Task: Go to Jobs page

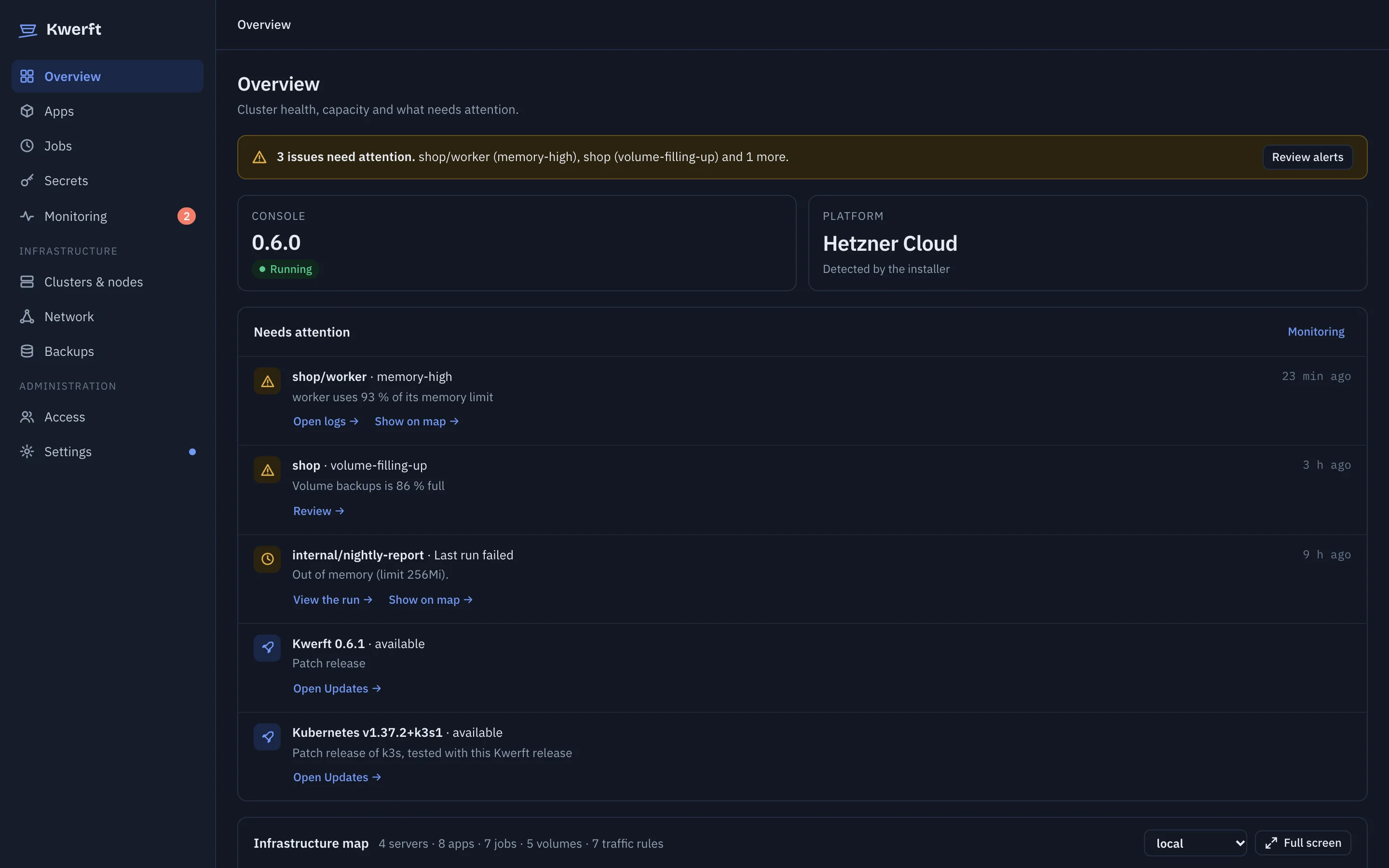Action: pos(108,146)
